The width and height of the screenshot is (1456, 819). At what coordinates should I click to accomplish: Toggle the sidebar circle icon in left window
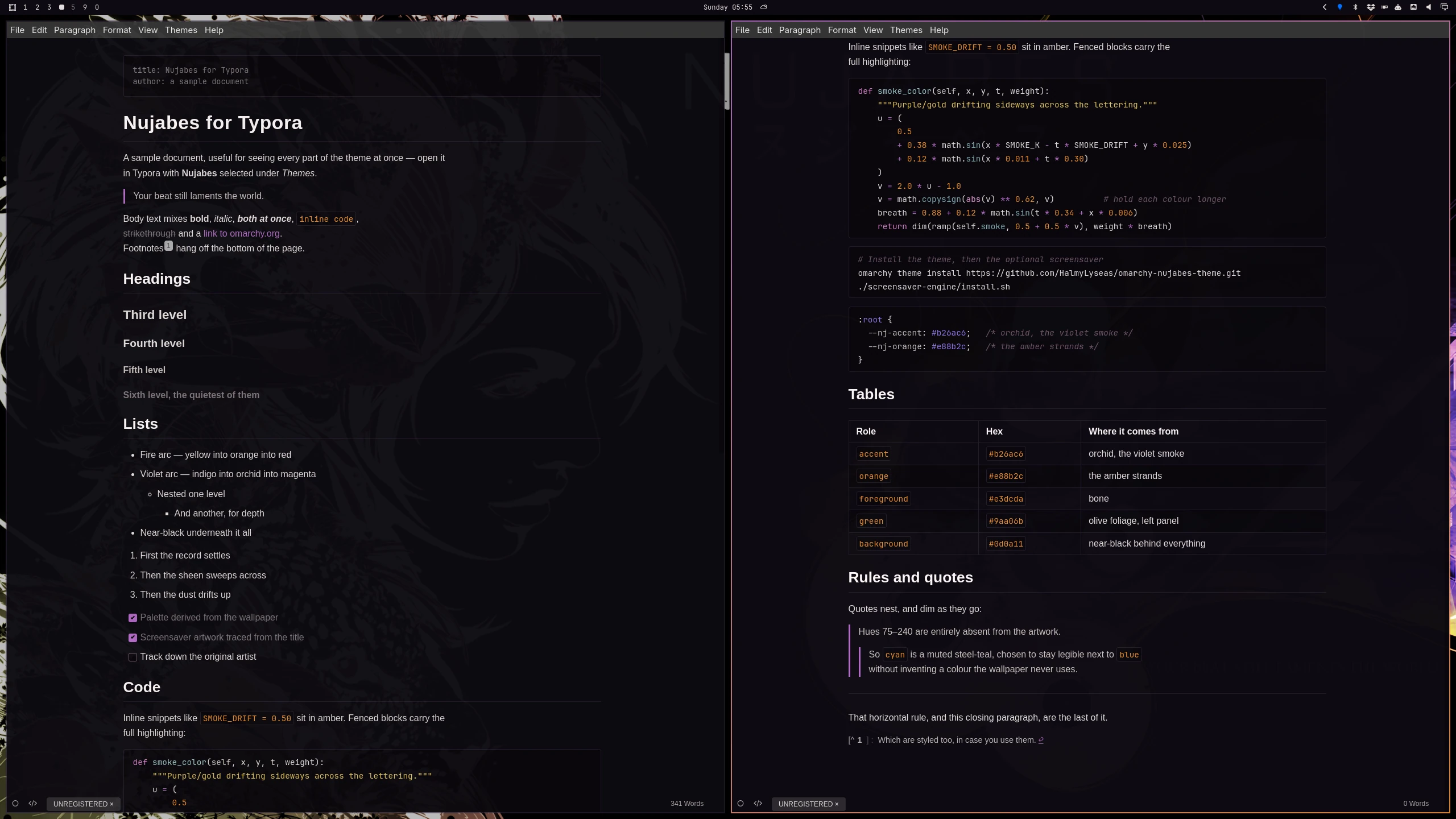[15, 804]
